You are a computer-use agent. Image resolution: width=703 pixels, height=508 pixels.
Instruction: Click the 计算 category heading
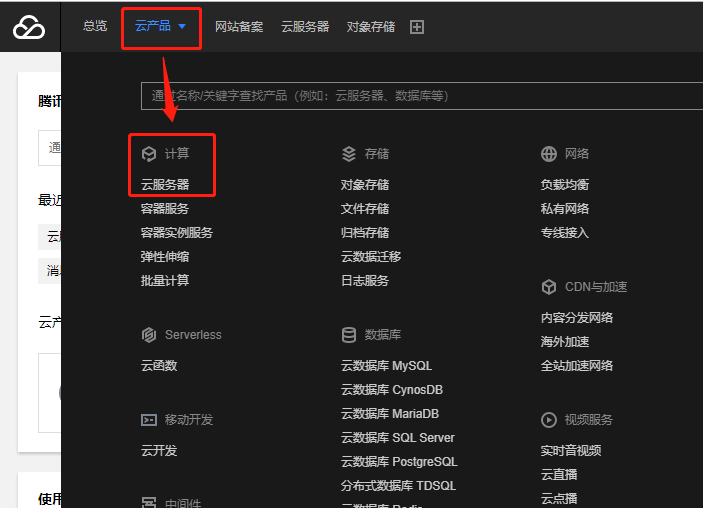point(177,154)
